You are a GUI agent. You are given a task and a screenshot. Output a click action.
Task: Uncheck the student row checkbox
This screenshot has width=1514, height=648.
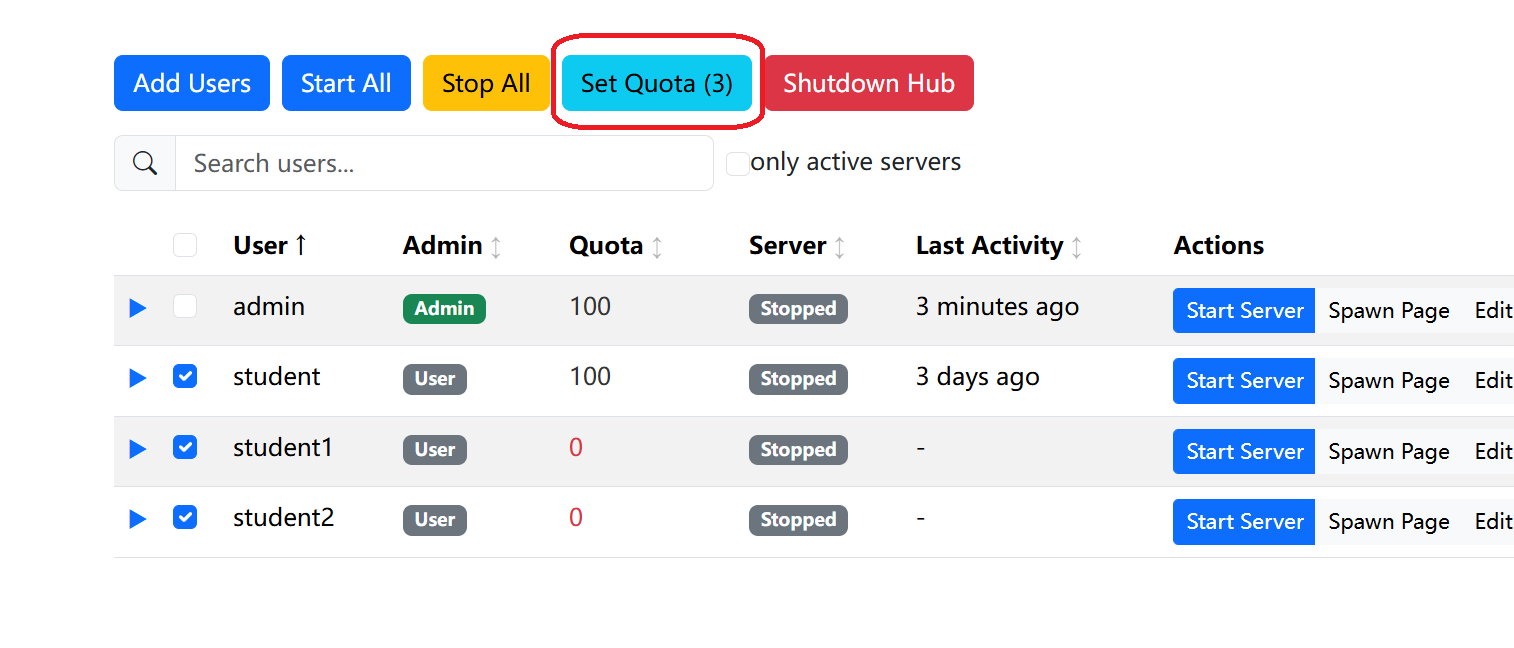pyautogui.click(x=185, y=376)
